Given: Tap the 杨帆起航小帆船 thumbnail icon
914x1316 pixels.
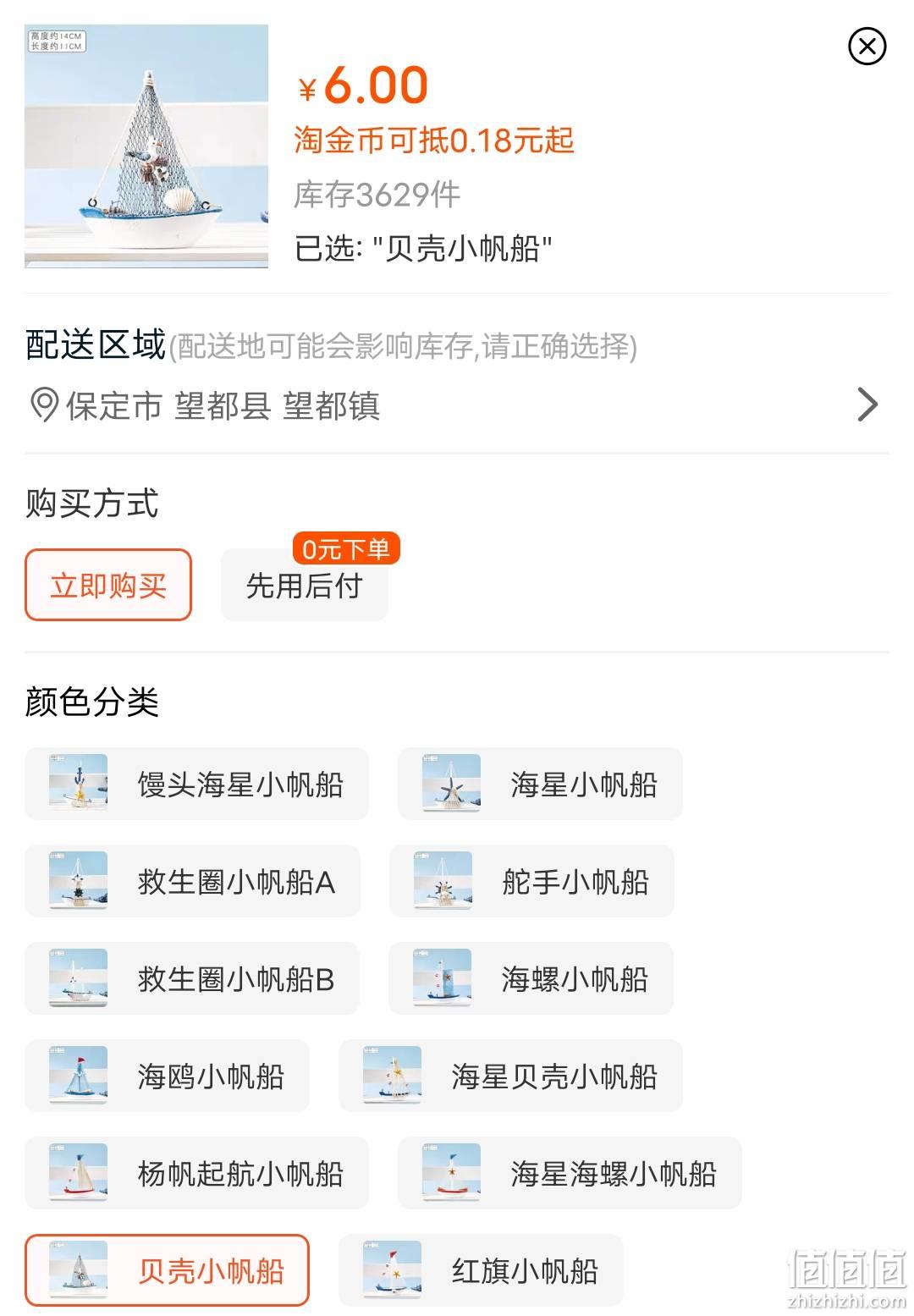Looking at the screenshot, I should [79, 1173].
